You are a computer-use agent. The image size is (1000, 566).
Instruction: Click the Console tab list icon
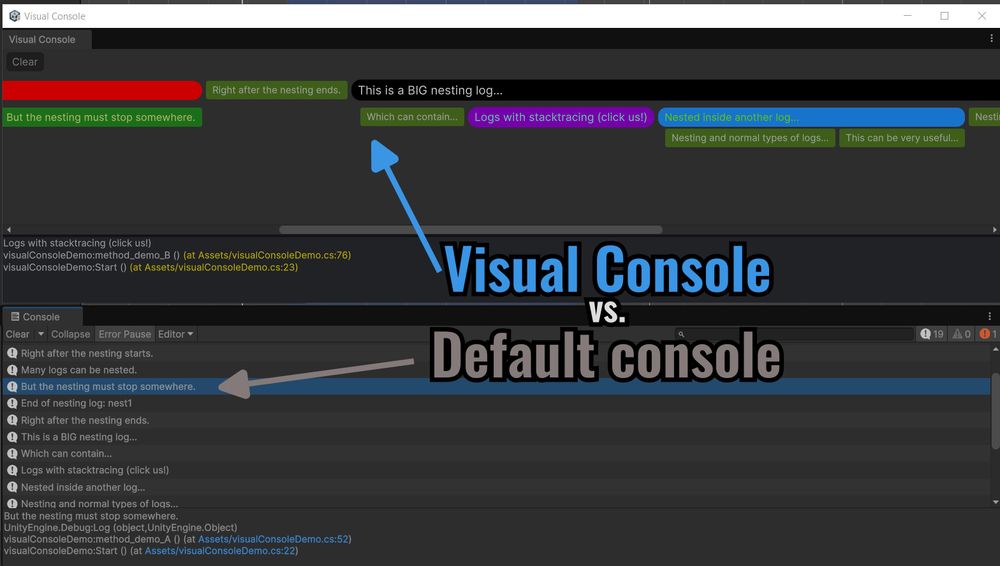15,317
